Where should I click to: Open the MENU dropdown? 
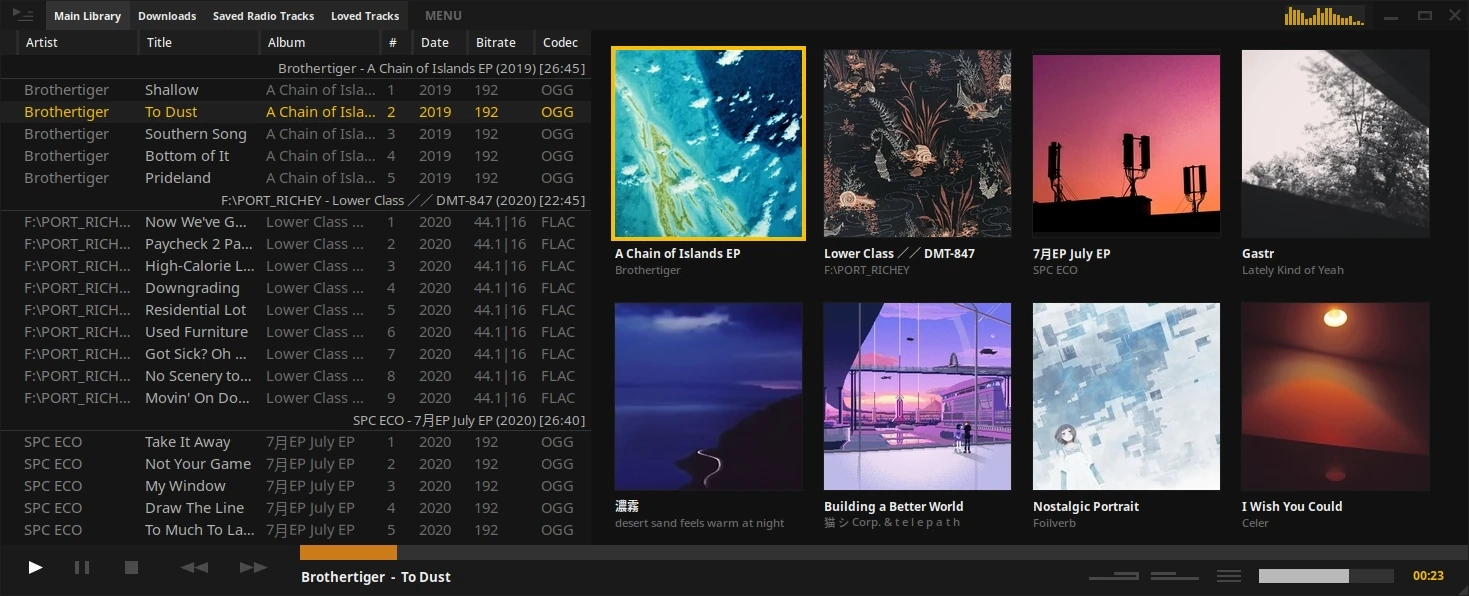pos(443,16)
